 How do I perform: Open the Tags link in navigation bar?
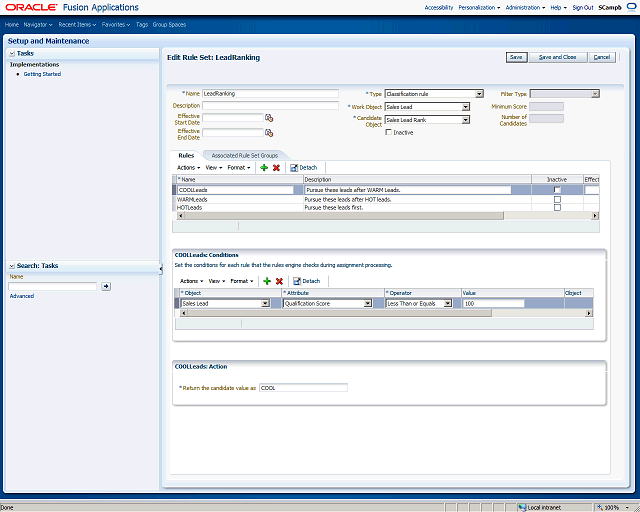pos(142,25)
